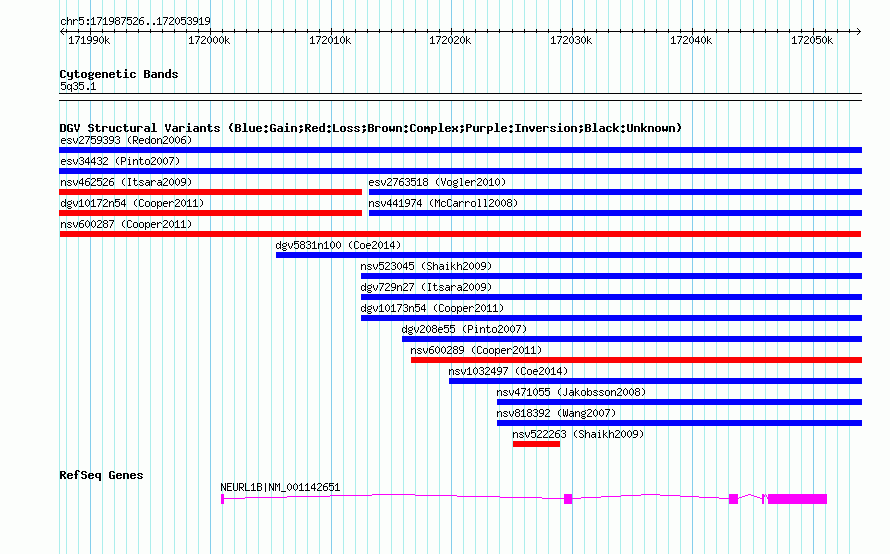Select the esv34432 (Pinto2007) variant label

pos(120,161)
